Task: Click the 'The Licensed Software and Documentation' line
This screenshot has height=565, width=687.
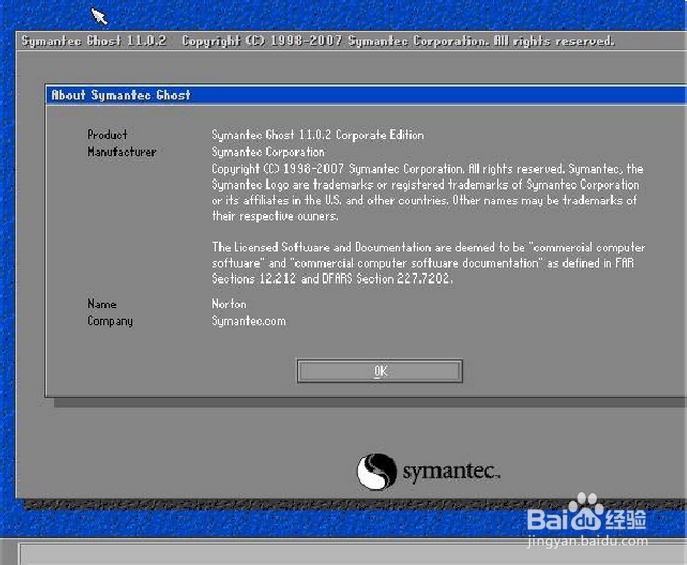Action: [428, 247]
